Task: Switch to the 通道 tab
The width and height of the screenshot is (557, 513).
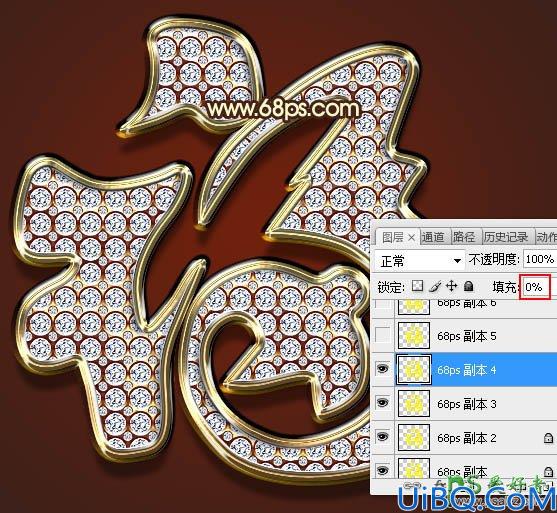Action: click(433, 237)
